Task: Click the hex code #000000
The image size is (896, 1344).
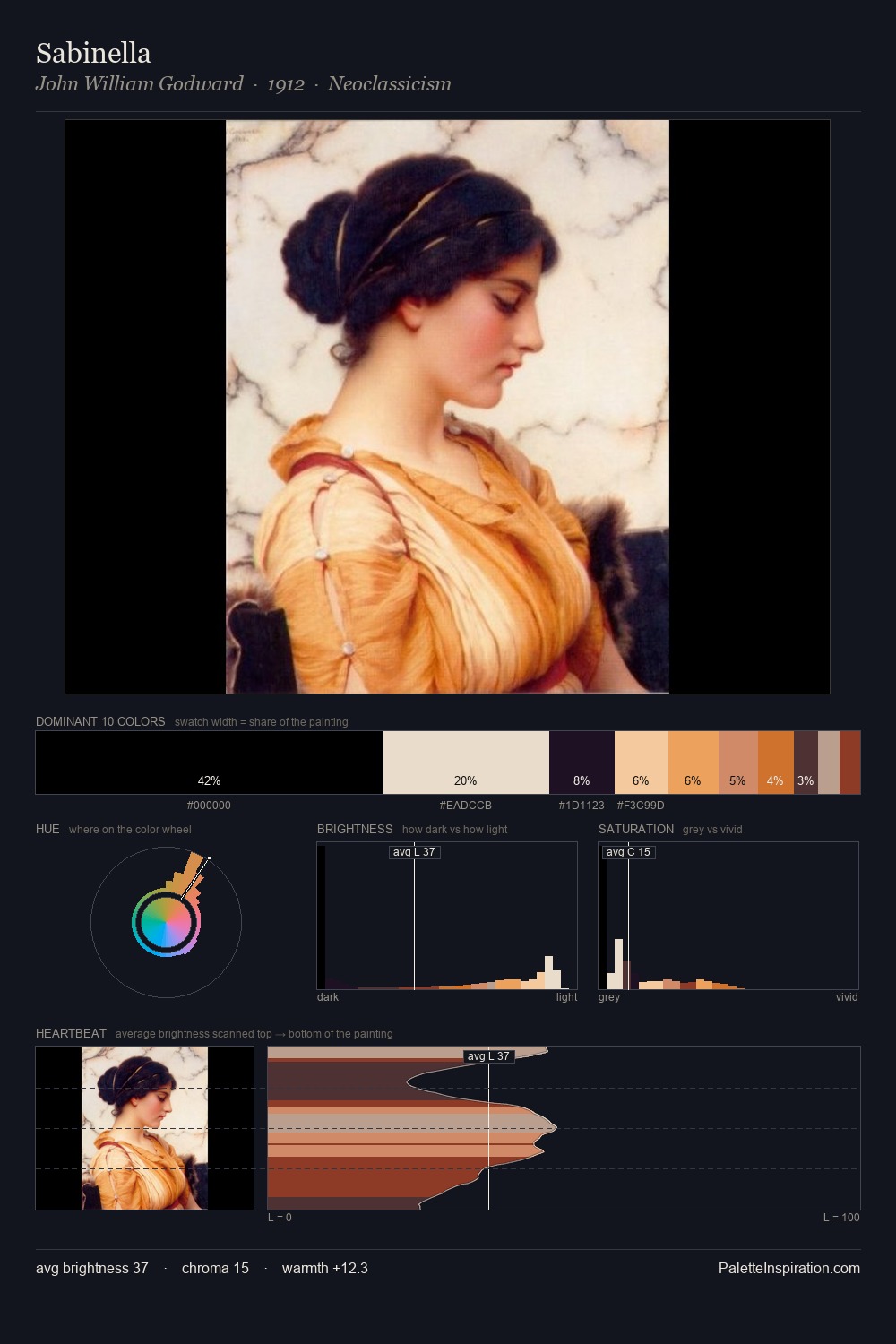Action: click(x=209, y=806)
